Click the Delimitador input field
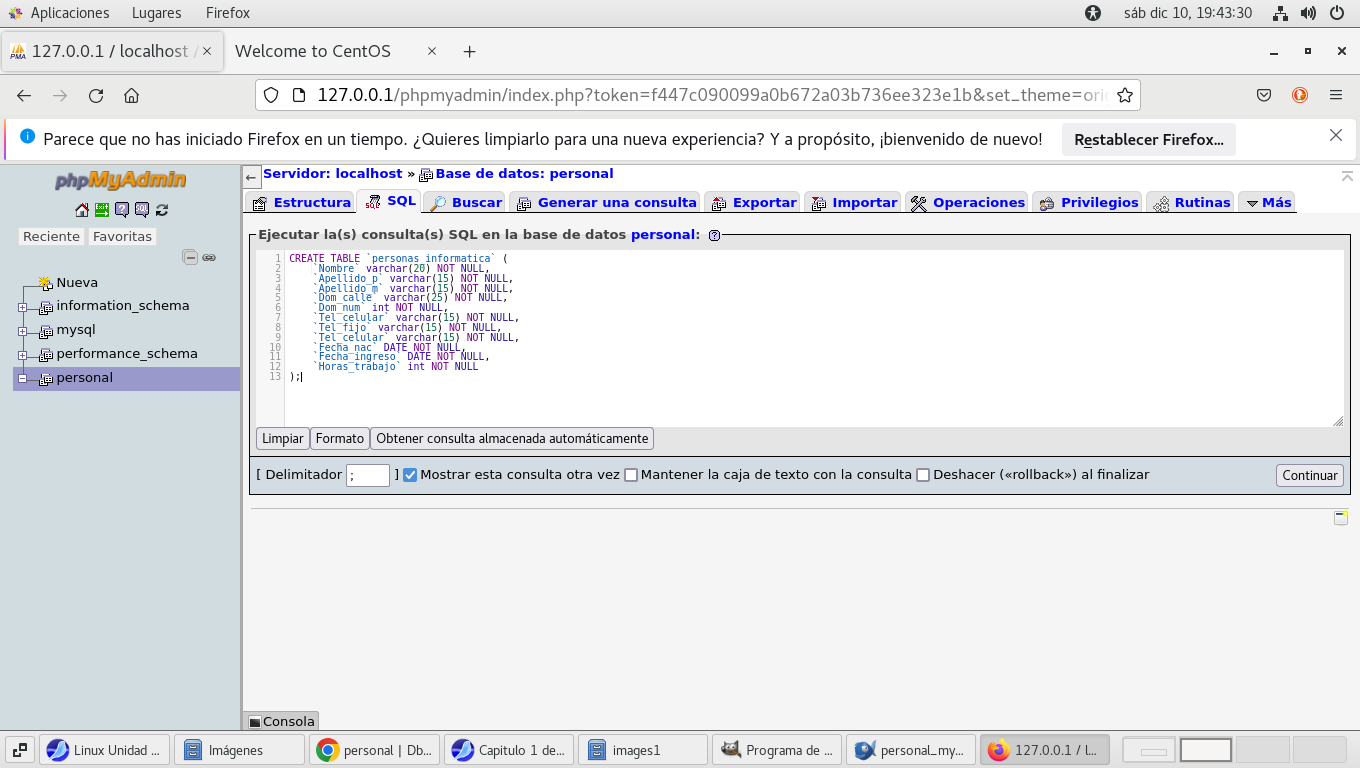The height and width of the screenshot is (768, 1360). click(368, 475)
